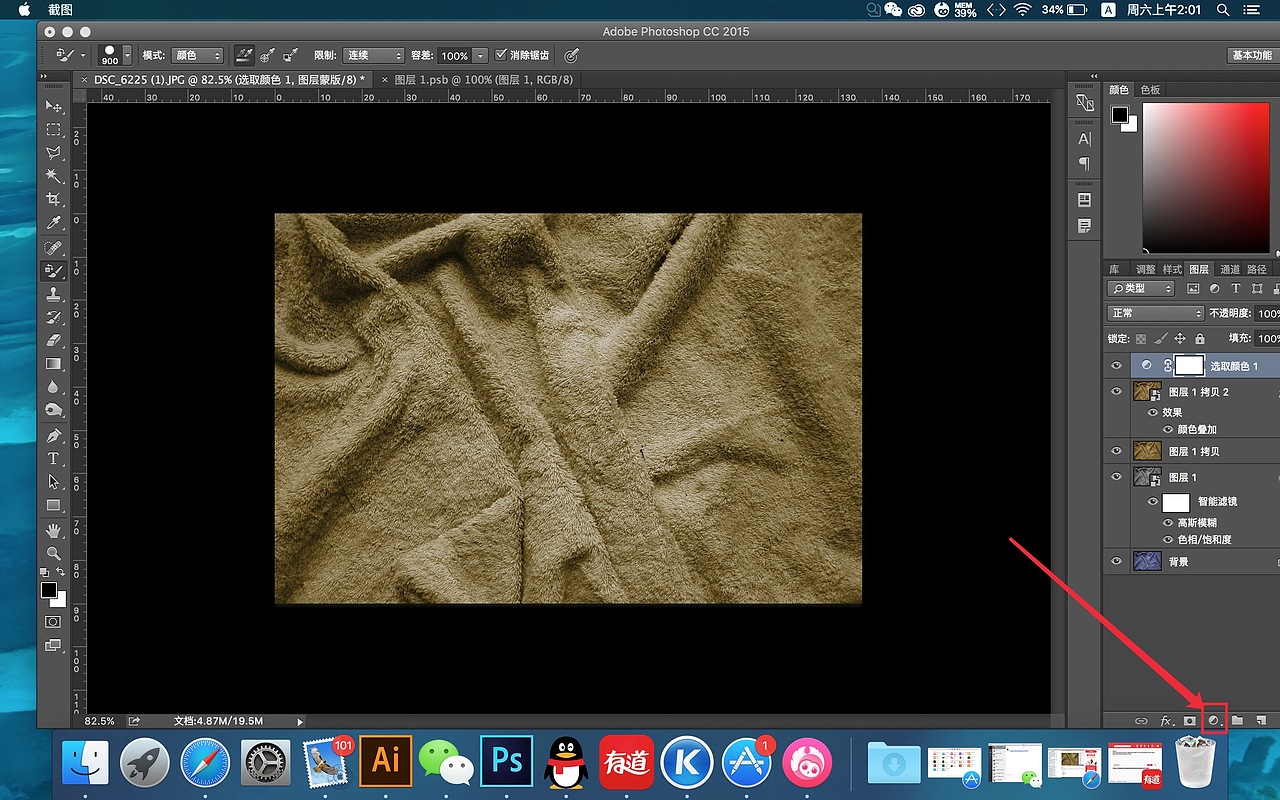The width and height of the screenshot is (1280, 800).
Task: Click the Lock position icon
Action: [1180, 339]
